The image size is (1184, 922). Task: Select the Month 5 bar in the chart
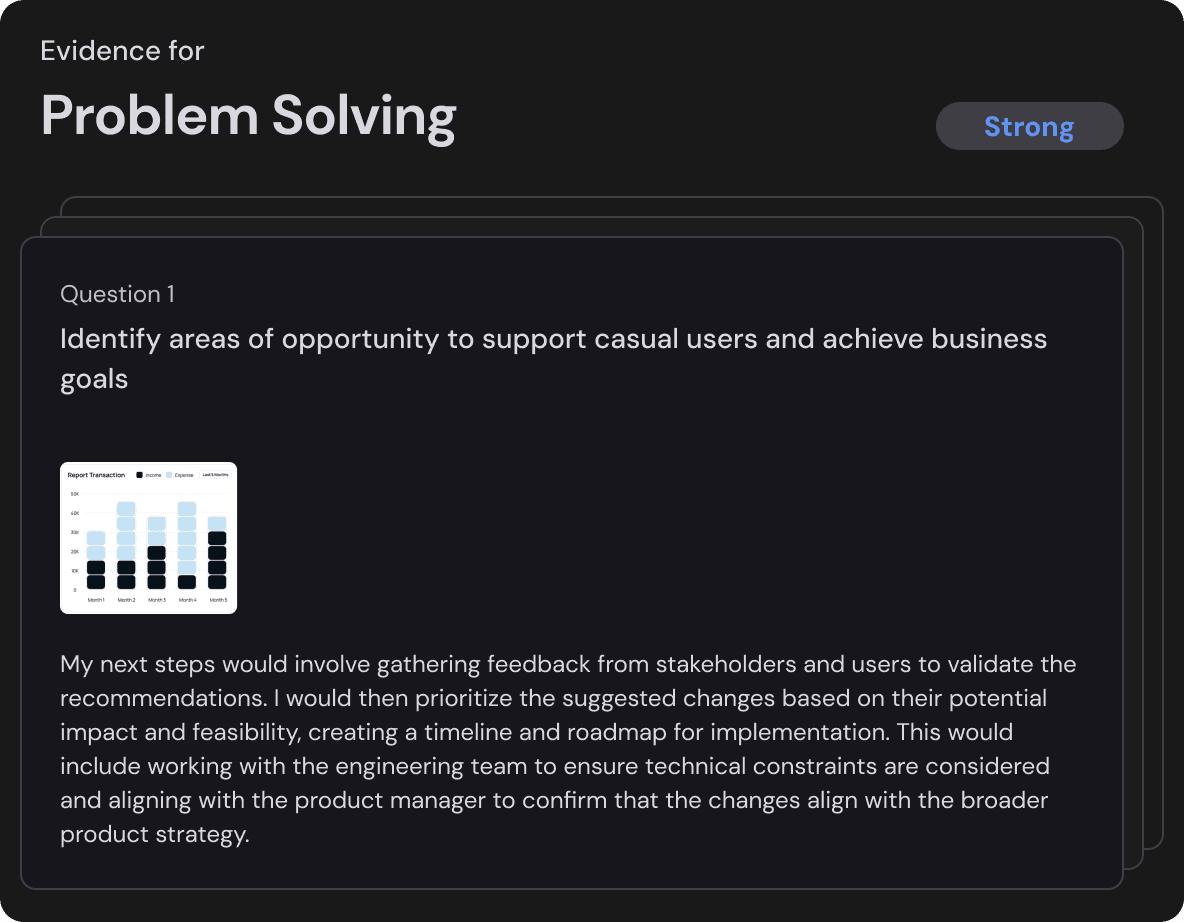point(217,553)
